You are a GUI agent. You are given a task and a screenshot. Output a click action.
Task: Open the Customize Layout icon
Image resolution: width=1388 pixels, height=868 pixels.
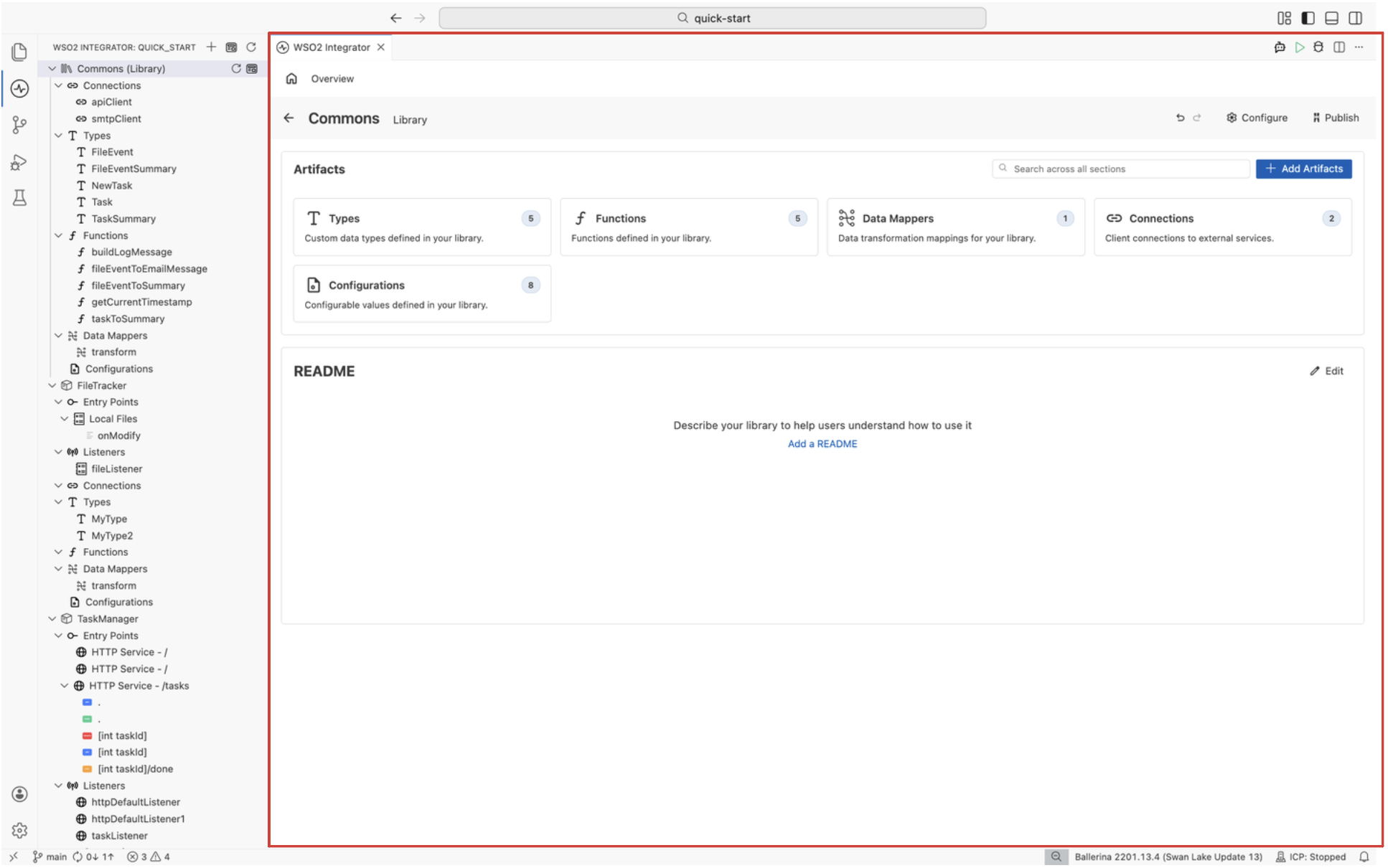pyautogui.click(x=1284, y=18)
